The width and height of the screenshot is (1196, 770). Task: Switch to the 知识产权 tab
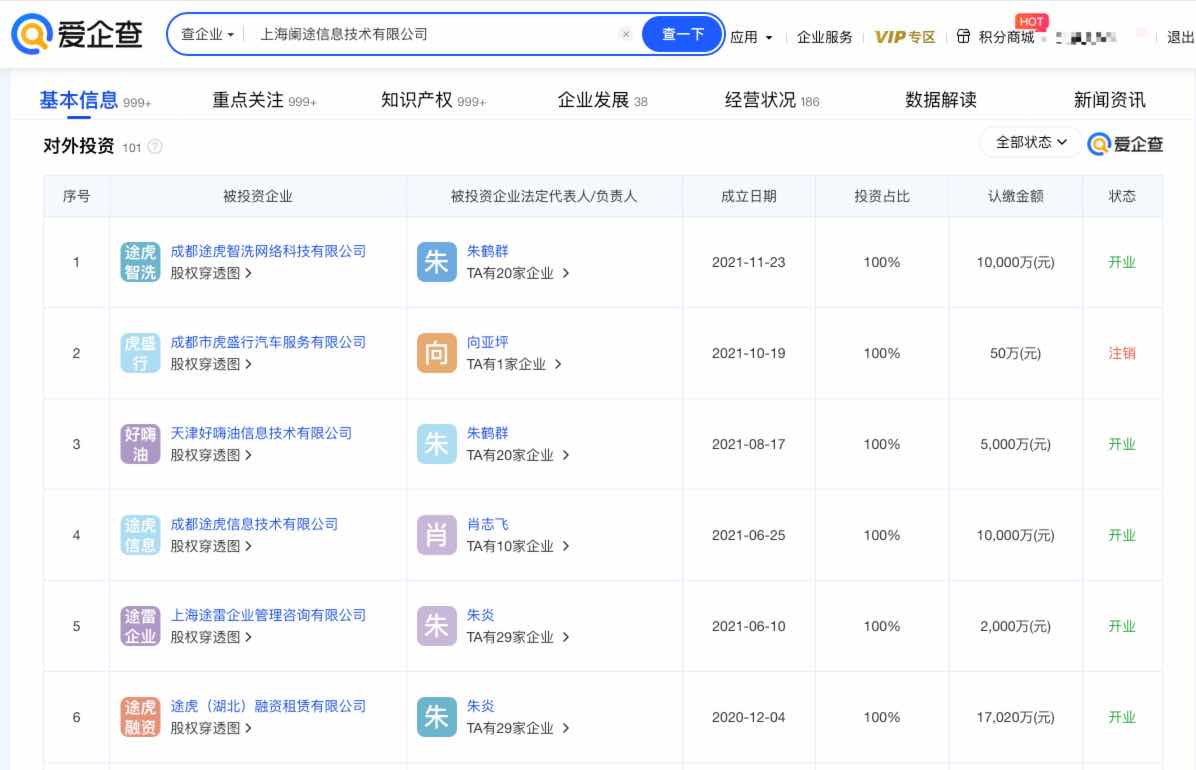pyautogui.click(x=433, y=100)
